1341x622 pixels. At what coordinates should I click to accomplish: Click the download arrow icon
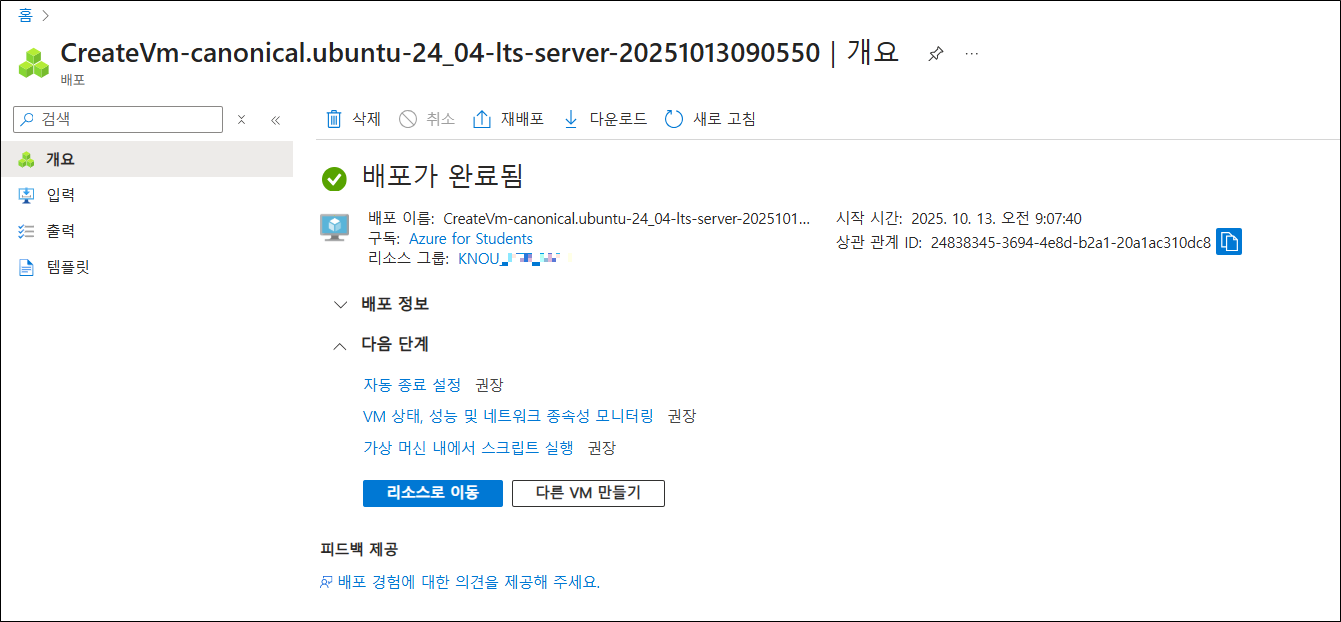[571, 119]
